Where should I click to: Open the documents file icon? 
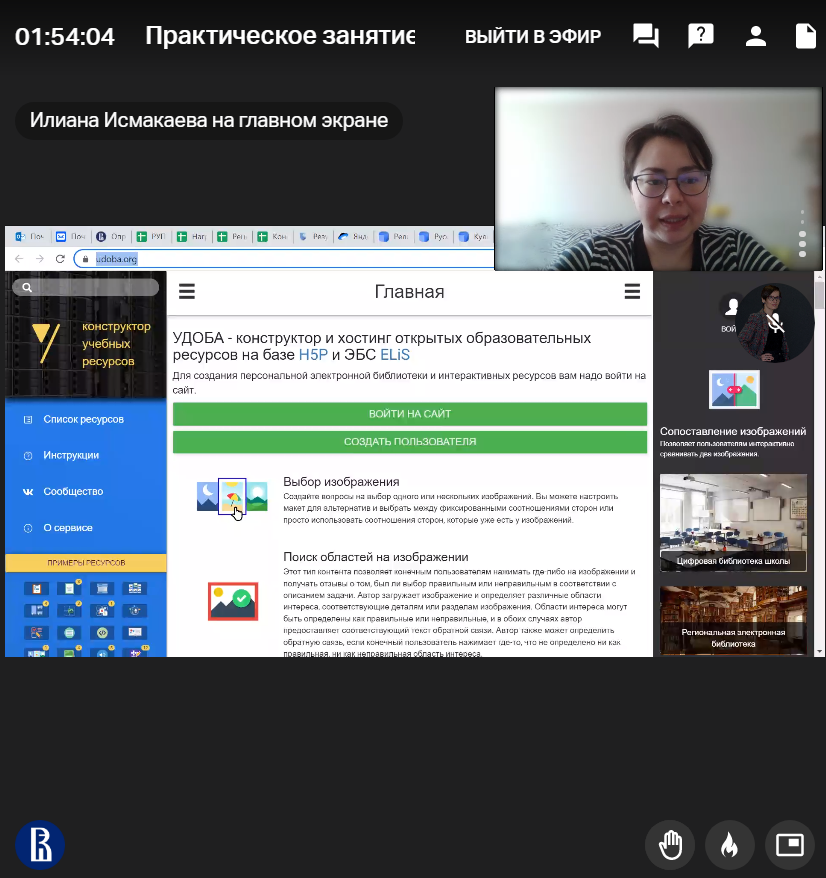[x=806, y=37]
